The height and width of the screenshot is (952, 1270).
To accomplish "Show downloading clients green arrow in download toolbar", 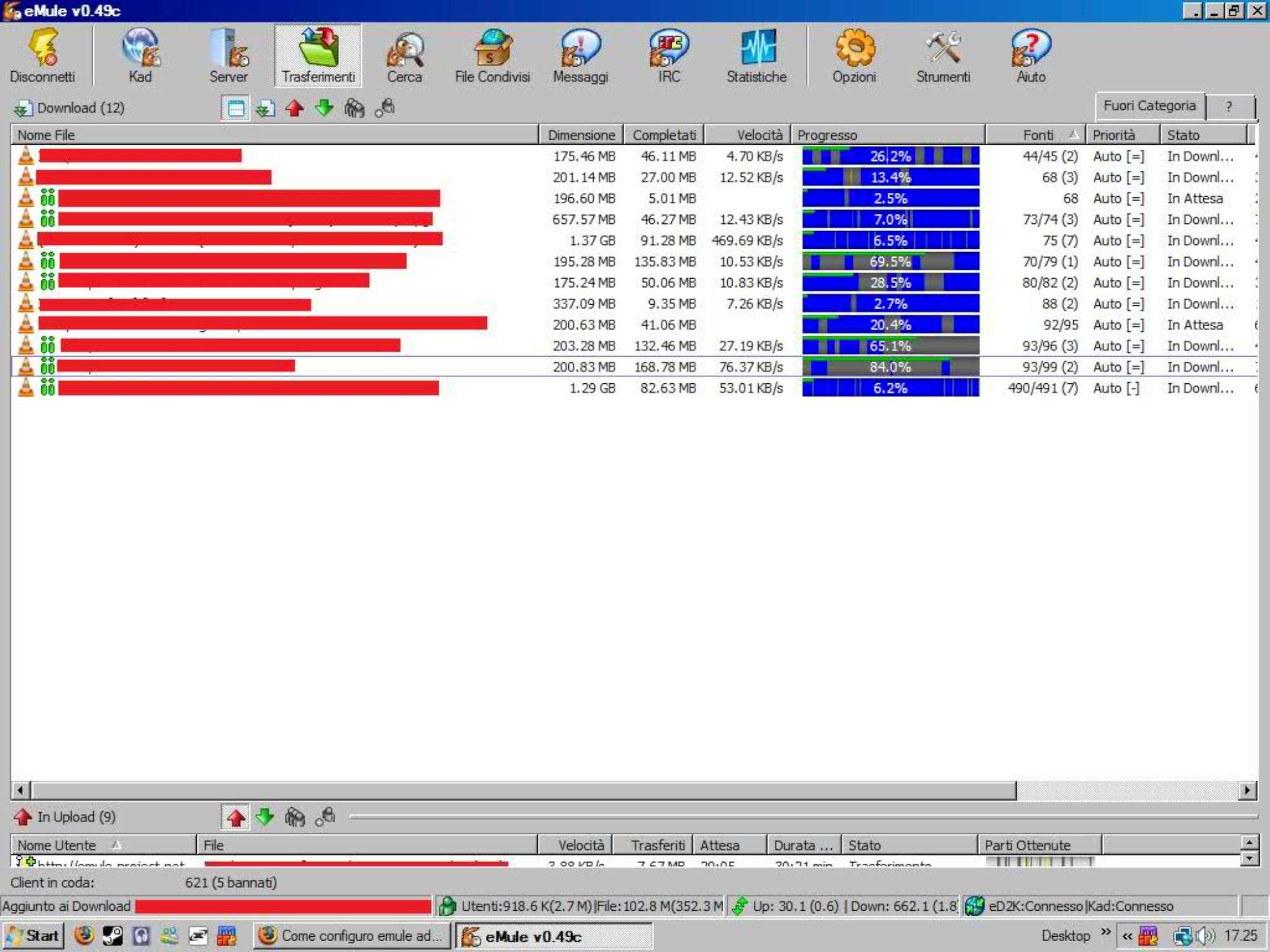I will (x=324, y=109).
